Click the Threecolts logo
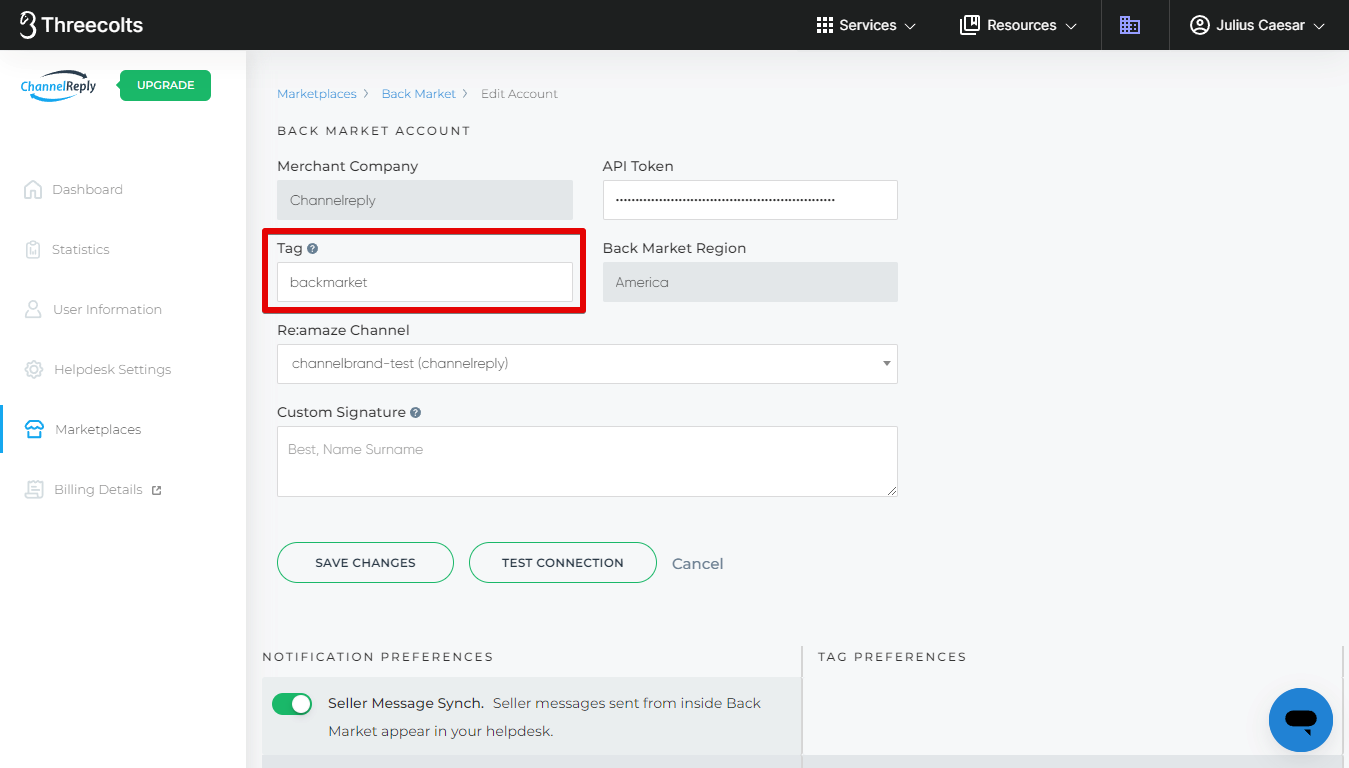This screenshot has width=1349, height=768. pyautogui.click(x=81, y=25)
